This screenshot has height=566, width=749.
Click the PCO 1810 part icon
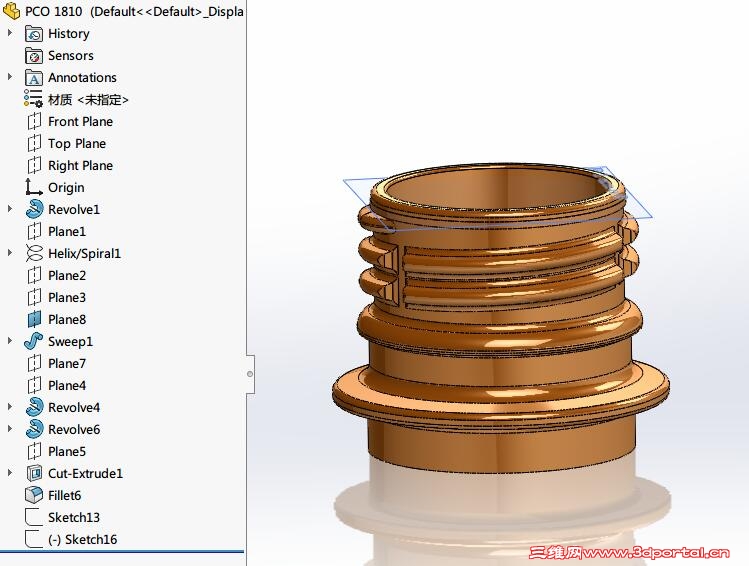coord(11,11)
